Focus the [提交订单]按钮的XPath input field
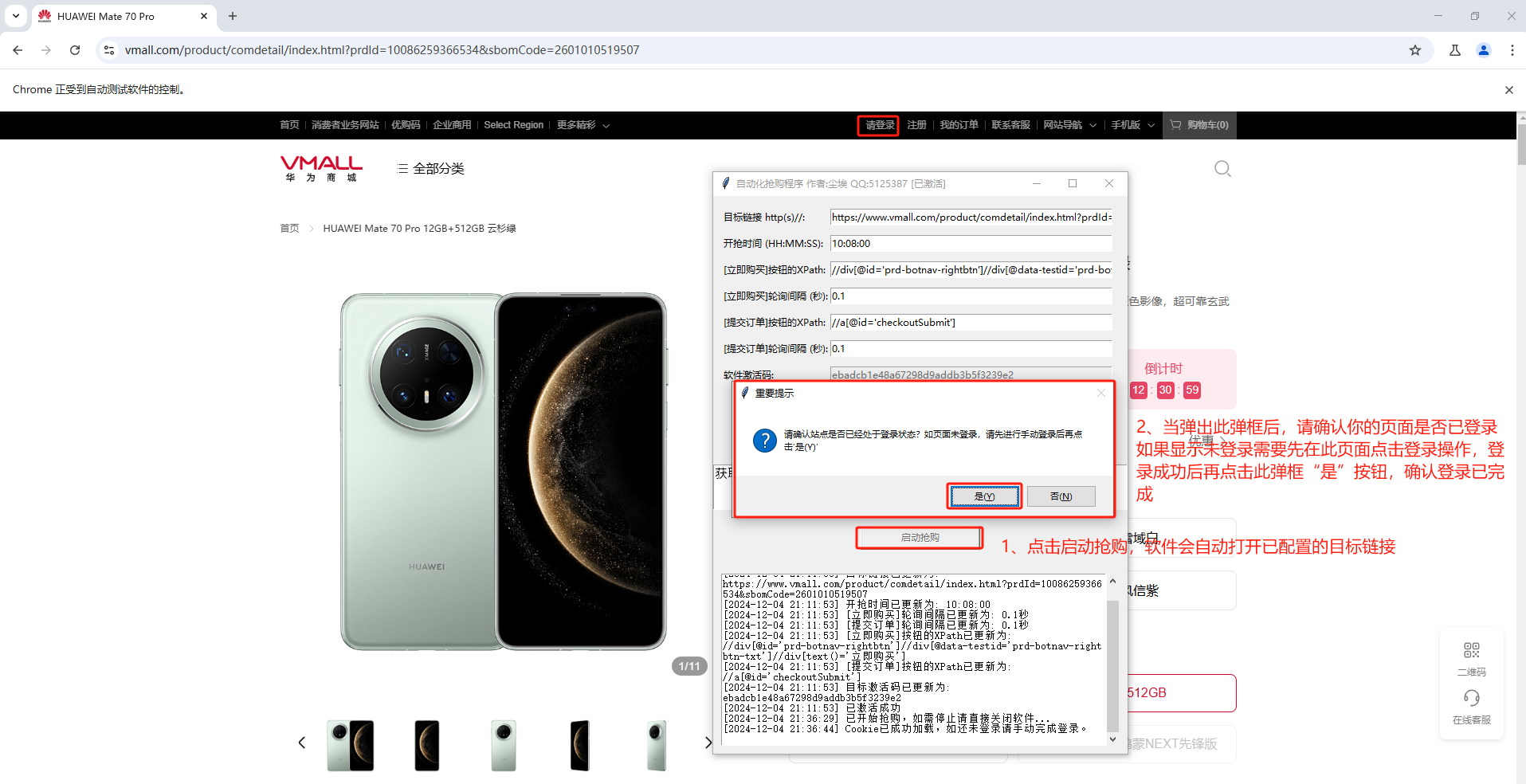This screenshot has height=784, width=1526. coord(971,322)
